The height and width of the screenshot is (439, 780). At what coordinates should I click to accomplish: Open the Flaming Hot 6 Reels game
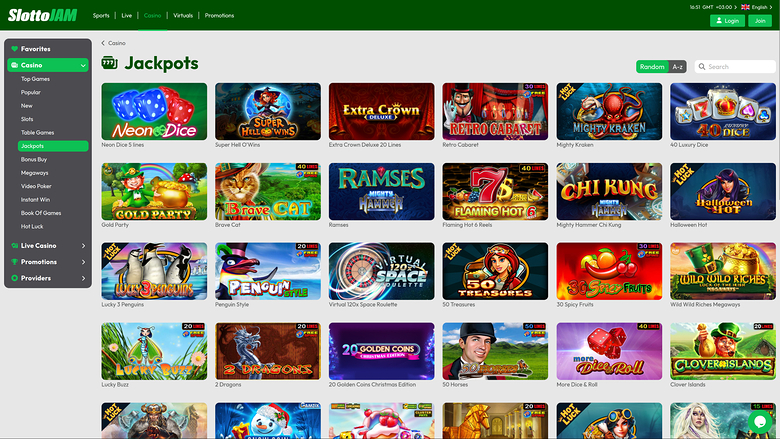click(x=495, y=191)
